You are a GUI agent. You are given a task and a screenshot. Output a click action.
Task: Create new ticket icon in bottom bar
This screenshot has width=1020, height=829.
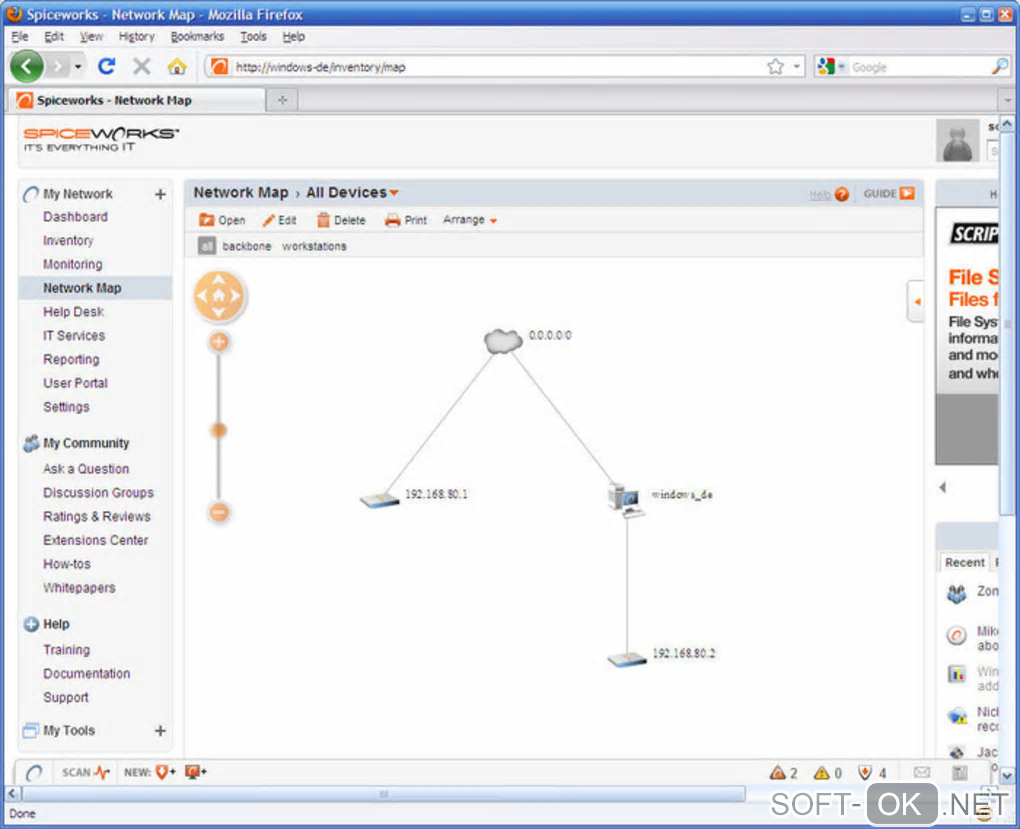165,772
